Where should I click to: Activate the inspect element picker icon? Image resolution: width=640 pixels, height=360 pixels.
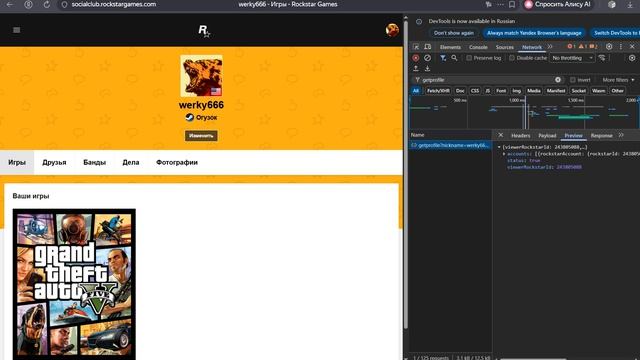pos(416,47)
